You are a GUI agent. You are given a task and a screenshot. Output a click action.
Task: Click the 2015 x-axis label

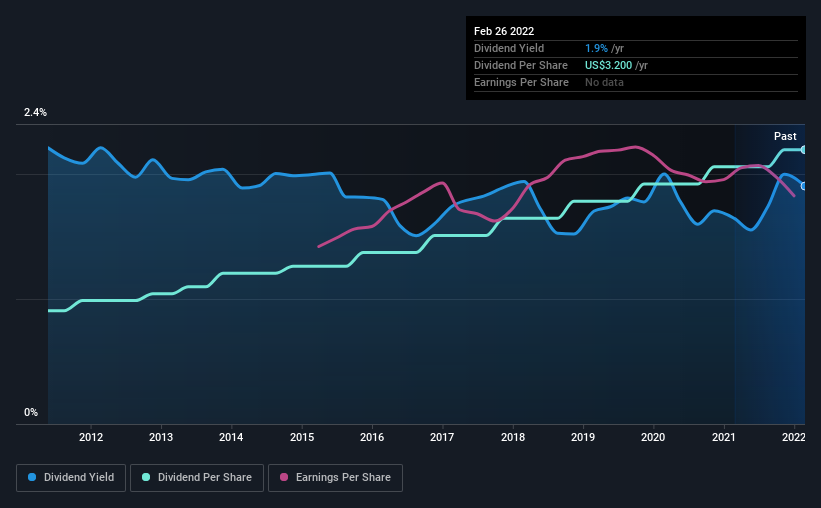(302, 437)
